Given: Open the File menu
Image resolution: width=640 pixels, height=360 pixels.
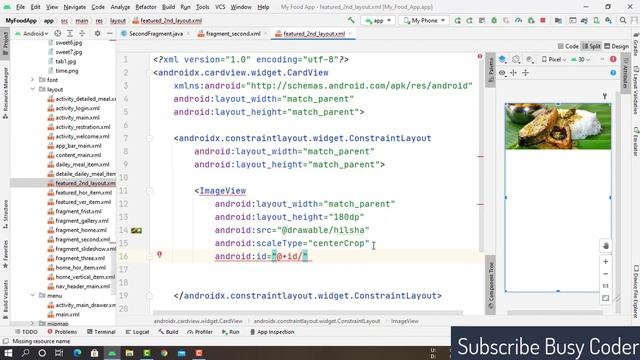Looking at the screenshot, I should tap(20, 7).
